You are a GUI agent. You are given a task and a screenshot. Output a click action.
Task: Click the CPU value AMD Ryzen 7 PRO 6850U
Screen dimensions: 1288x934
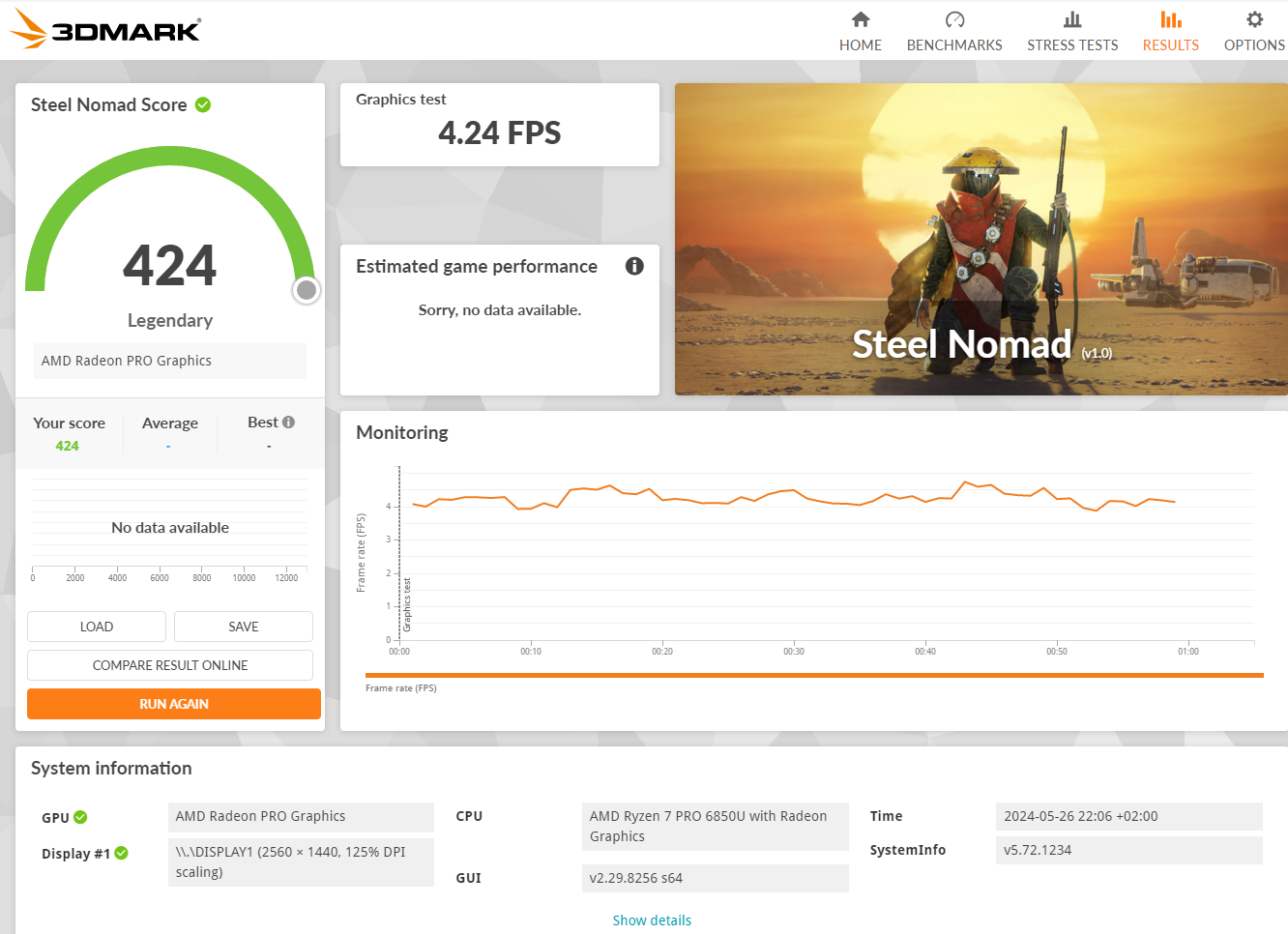click(x=715, y=827)
